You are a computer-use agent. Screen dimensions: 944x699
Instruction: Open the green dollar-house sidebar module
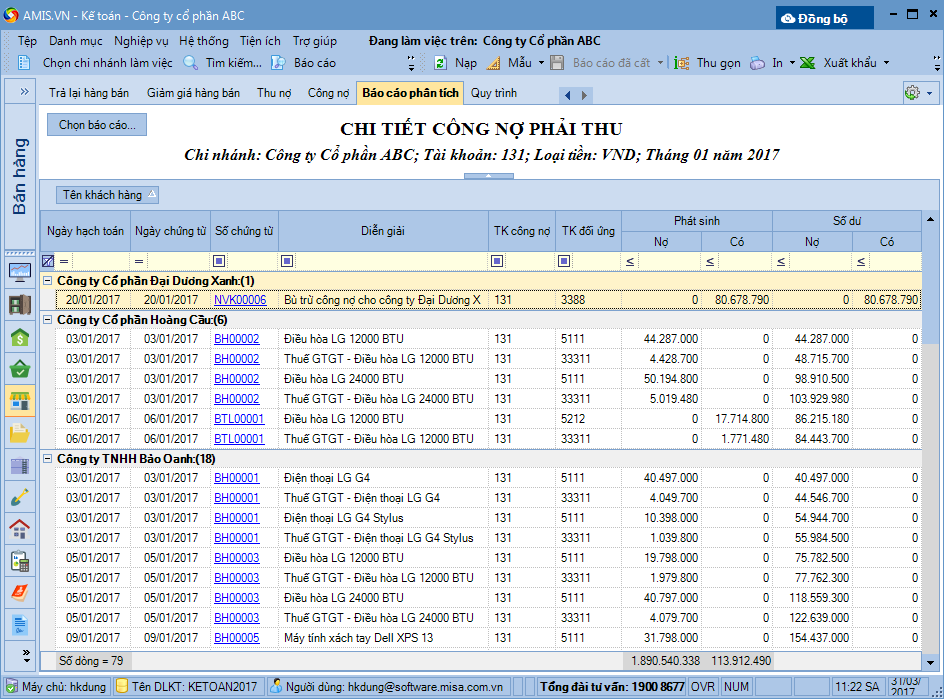point(19,338)
